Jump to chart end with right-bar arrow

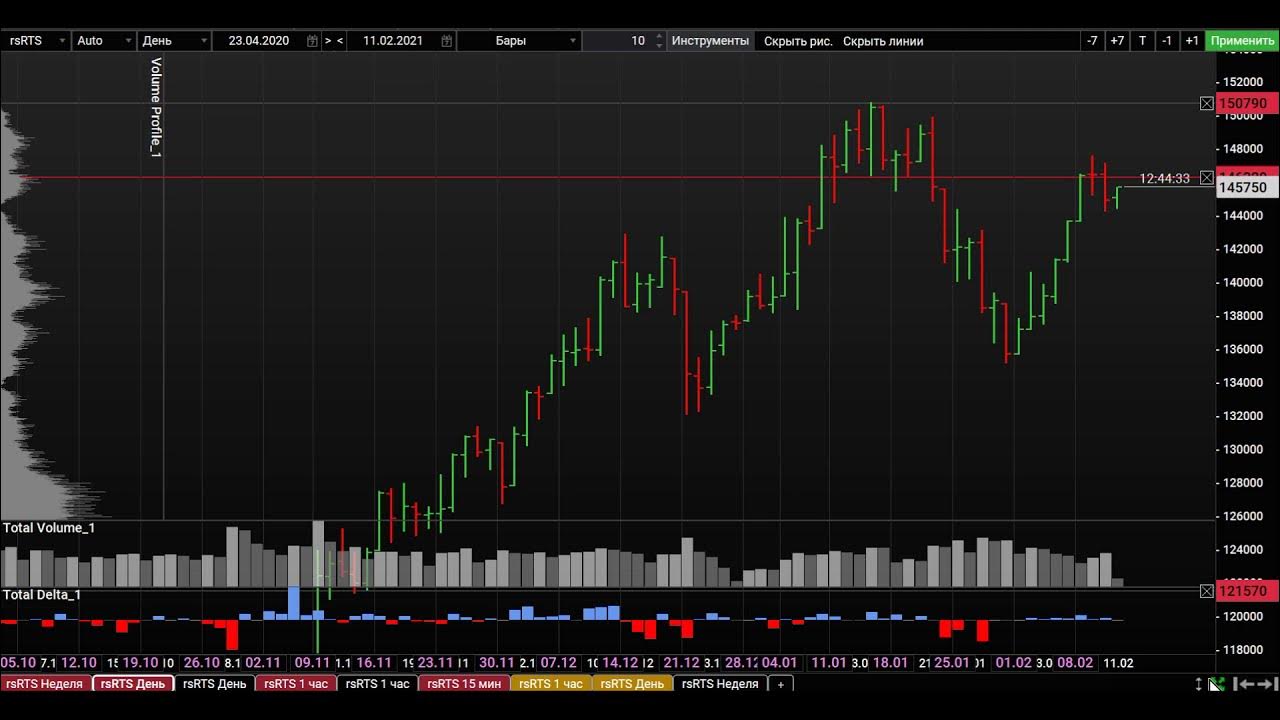1267,684
